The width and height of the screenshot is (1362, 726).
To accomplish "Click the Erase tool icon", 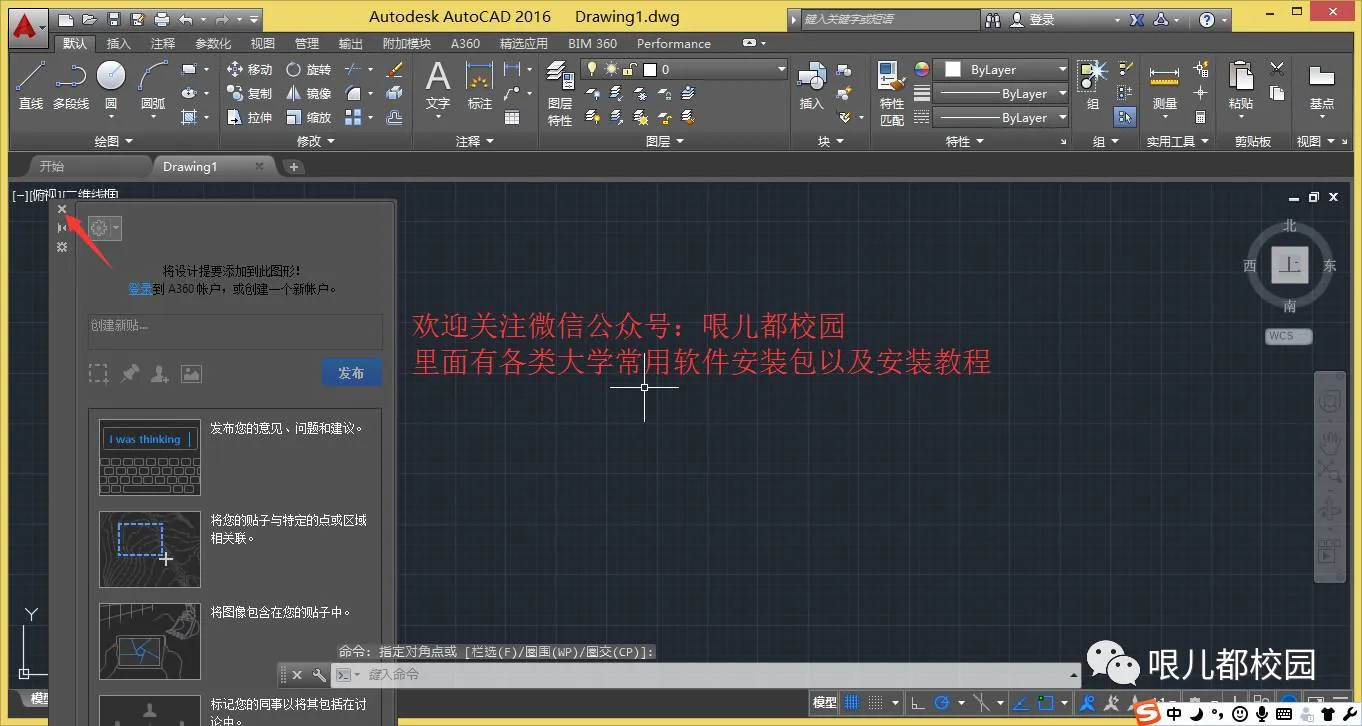I will (394, 69).
